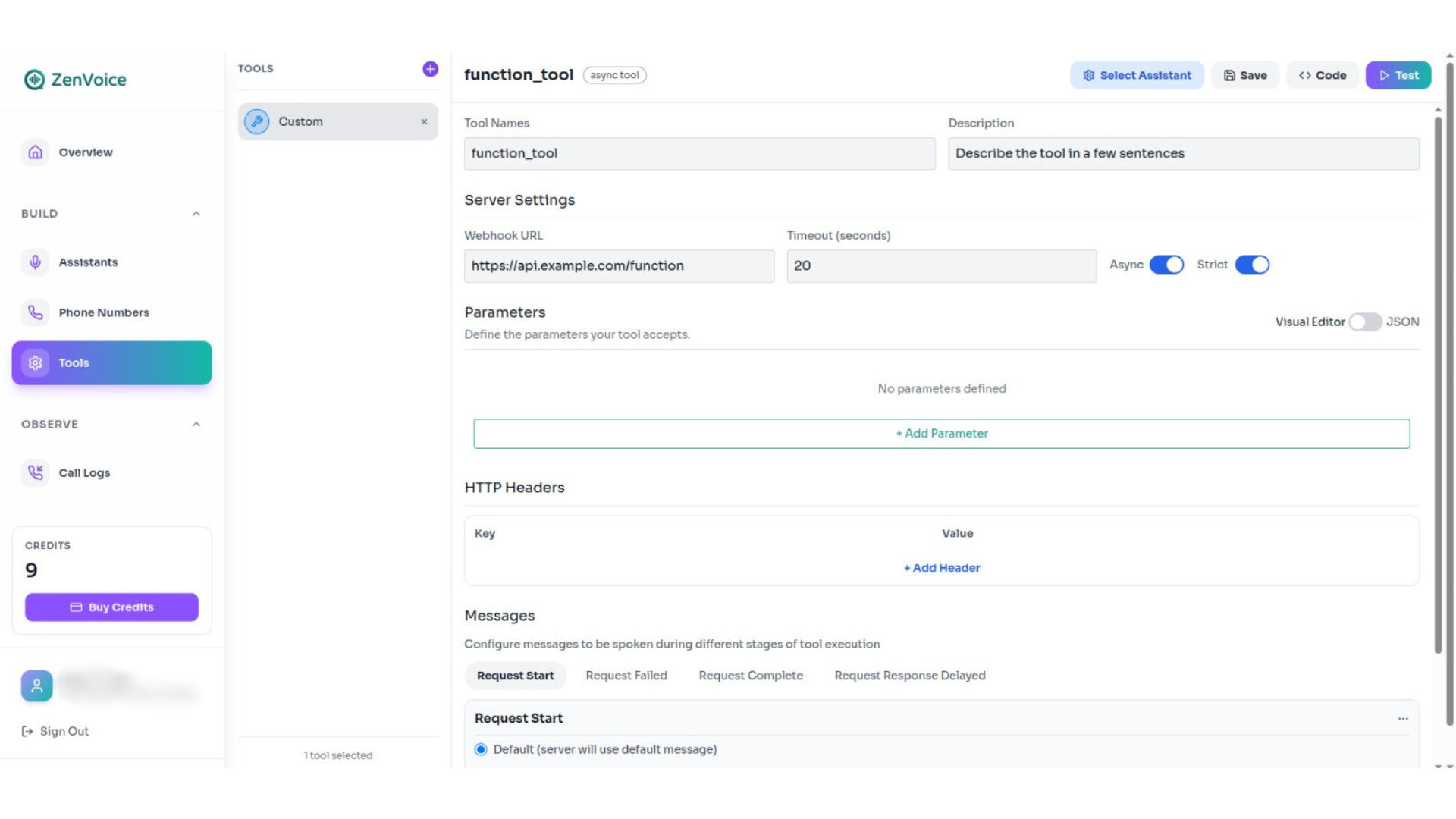Click the Call Logs phone icon
The height and width of the screenshot is (819, 1456).
pos(36,472)
